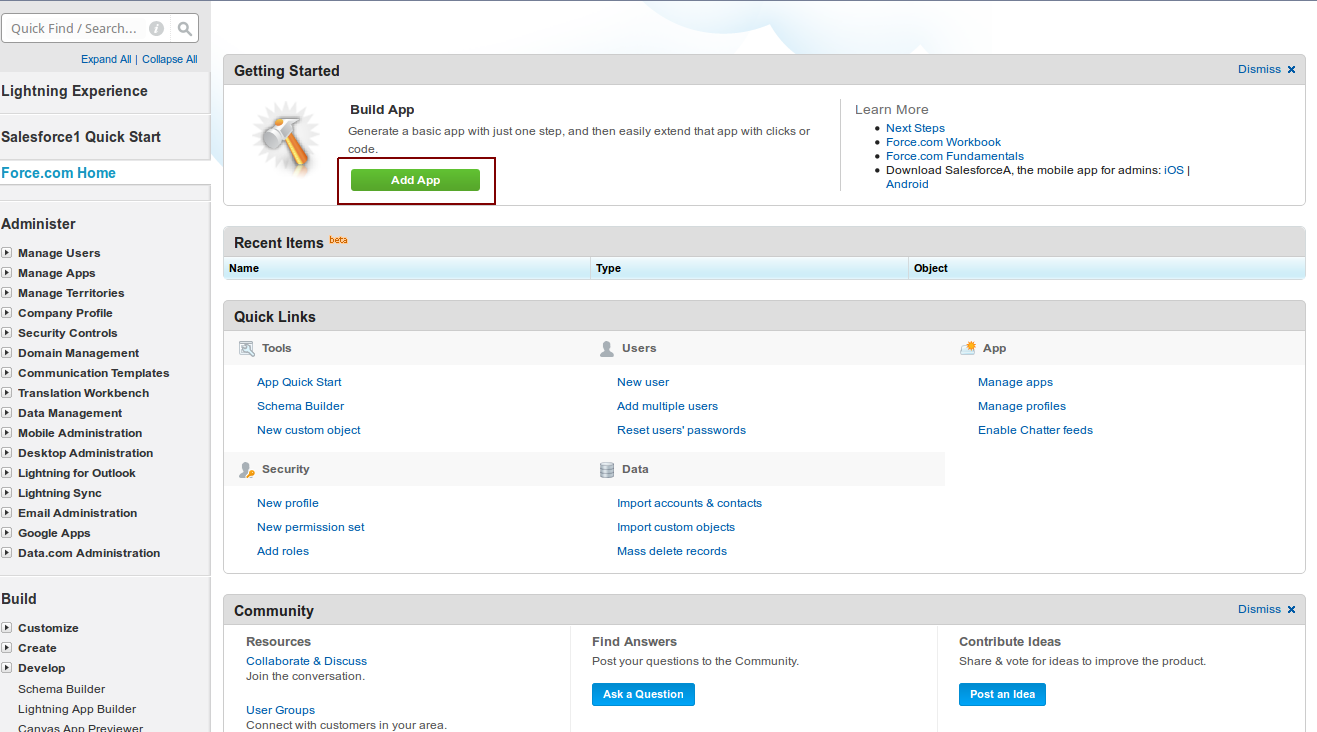Image resolution: width=1317 pixels, height=732 pixels.
Task: Expand the Manage Territories arrow
Action: click(x=7, y=293)
